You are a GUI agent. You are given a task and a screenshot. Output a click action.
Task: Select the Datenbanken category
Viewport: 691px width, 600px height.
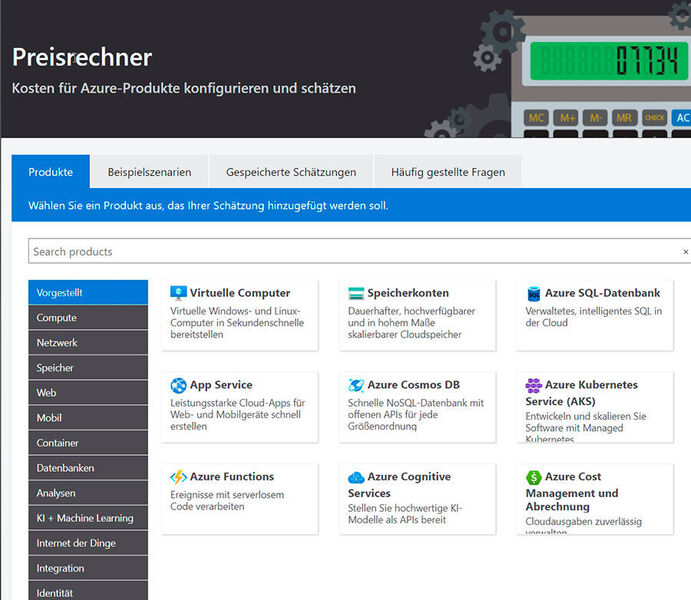point(88,468)
